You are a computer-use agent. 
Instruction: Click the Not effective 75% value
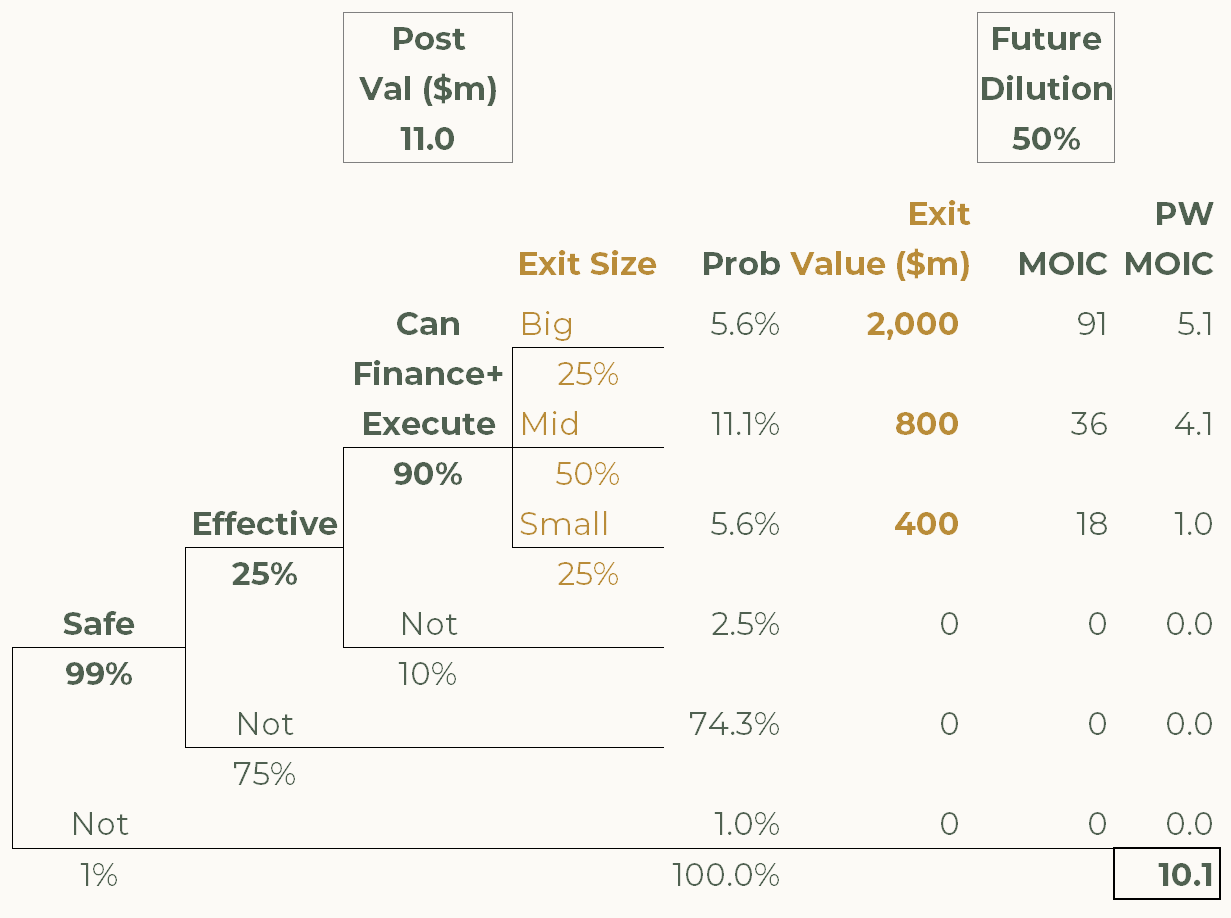coord(264,774)
